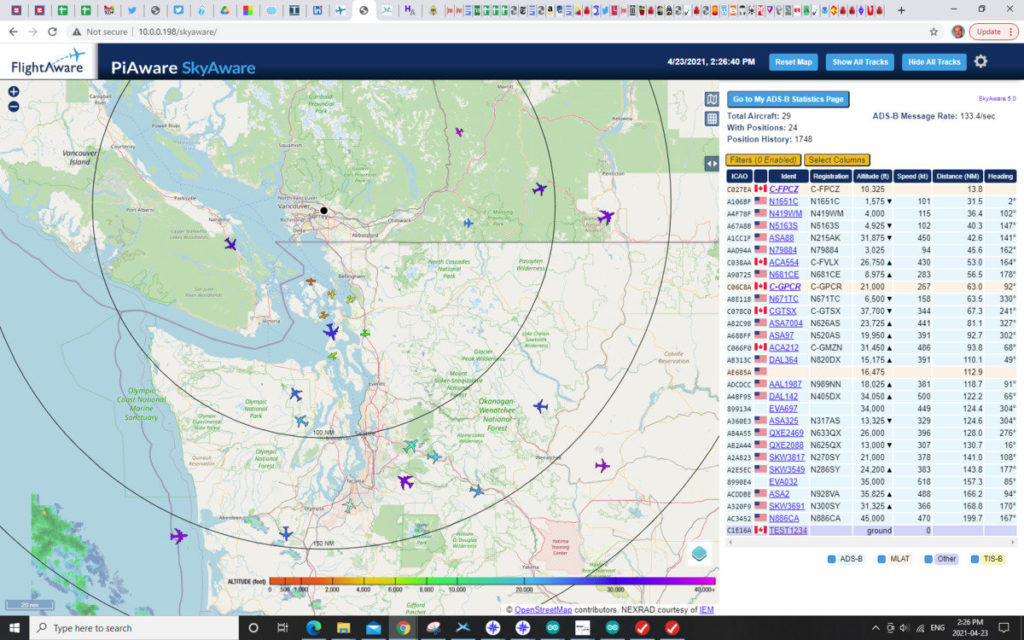The height and width of the screenshot is (640, 1024).
Task: Open the TEST1234 flight link
Action: tap(788, 531)
